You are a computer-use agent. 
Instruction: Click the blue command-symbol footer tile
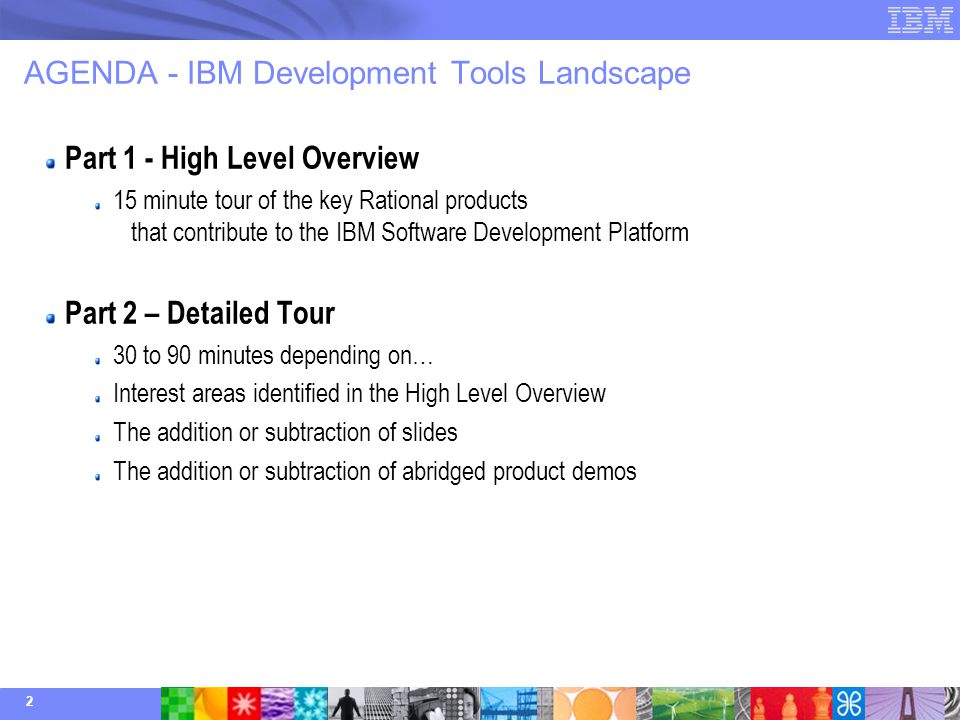point(849,703)
